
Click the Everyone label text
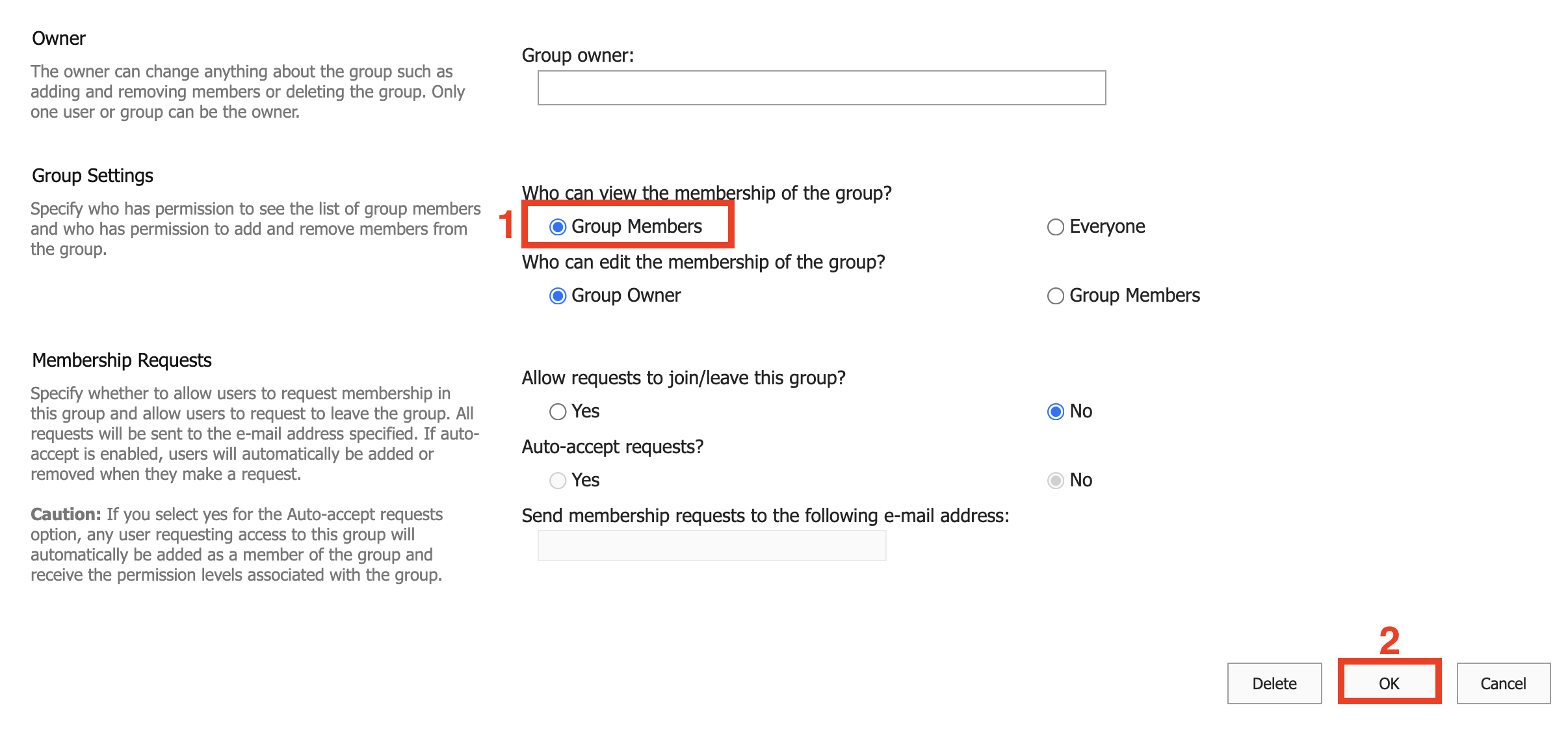1107,226
